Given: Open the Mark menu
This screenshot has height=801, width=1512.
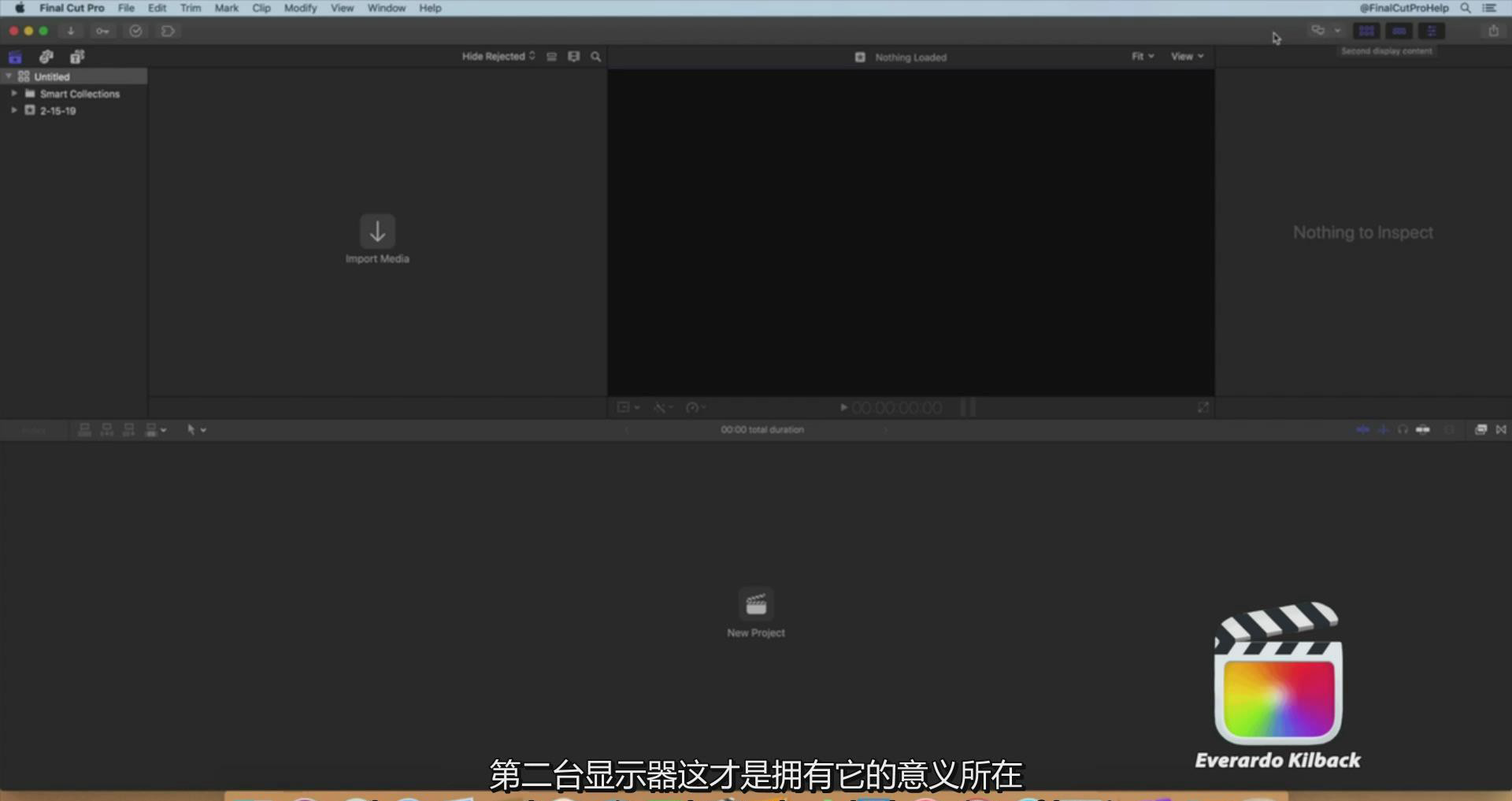Looking at the screenshot, I should coord(226,8).
